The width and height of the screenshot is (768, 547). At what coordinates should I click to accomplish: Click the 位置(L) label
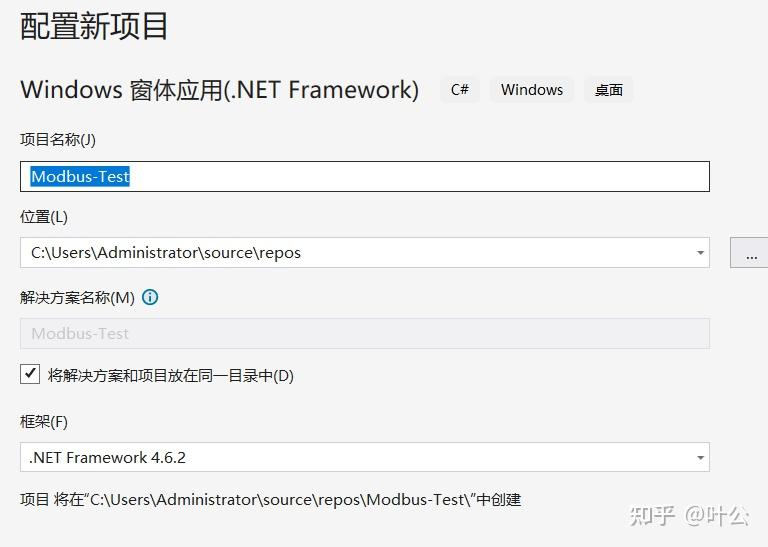click(44, 217)
